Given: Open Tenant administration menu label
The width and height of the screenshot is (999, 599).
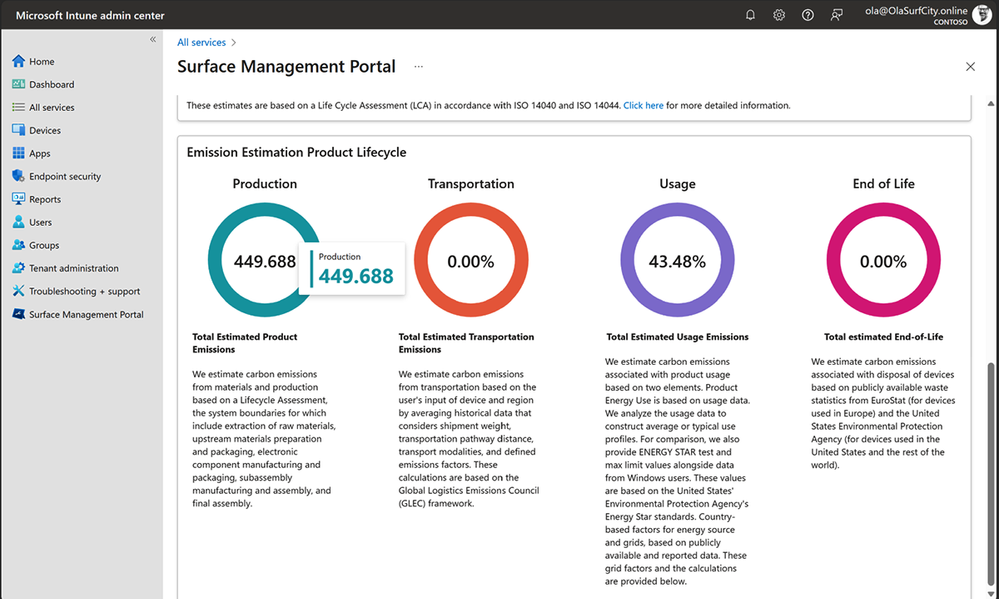Looking at the screenshot, I should coord(74,268).
